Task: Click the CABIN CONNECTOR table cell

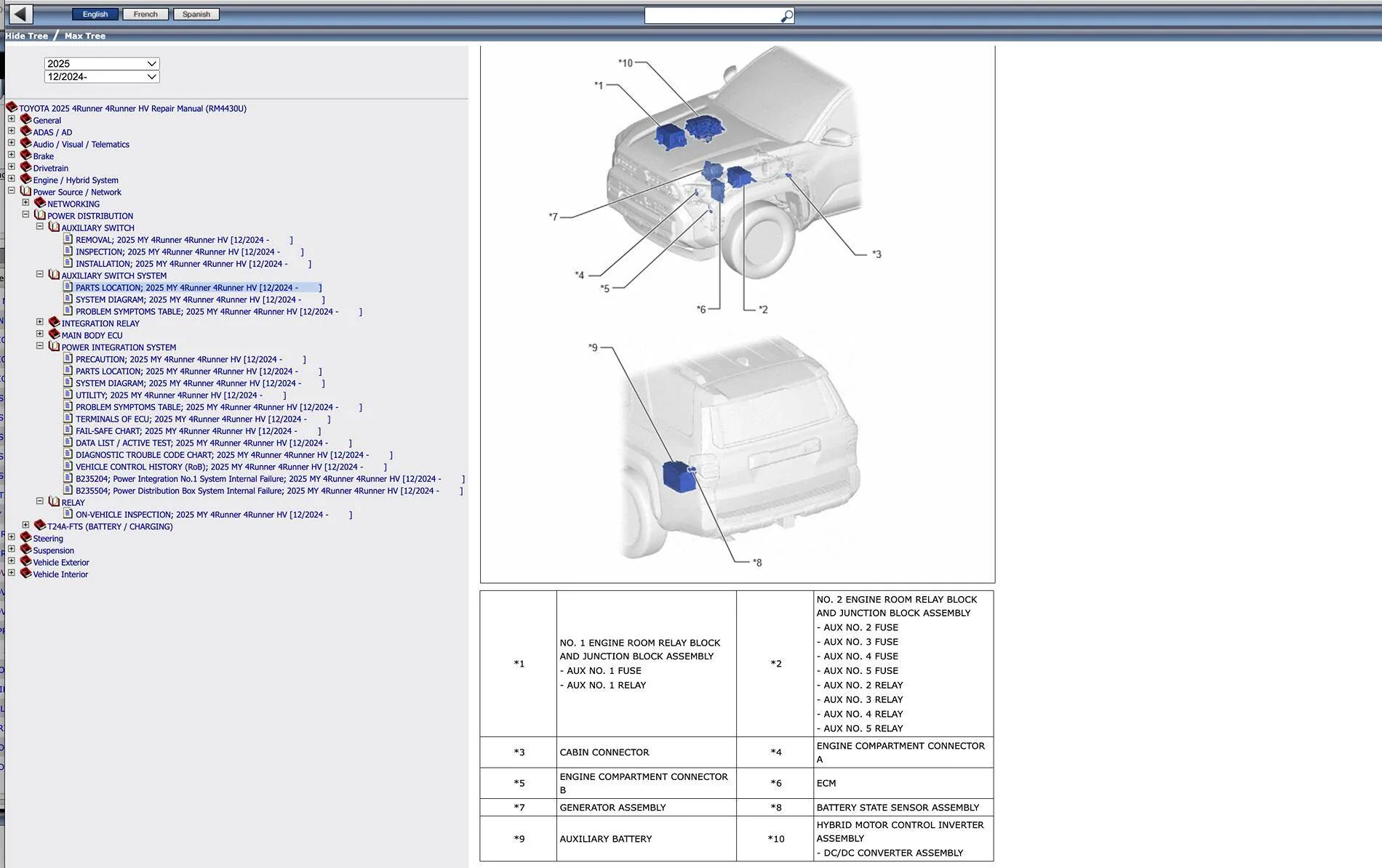Action: pos(647,752)
